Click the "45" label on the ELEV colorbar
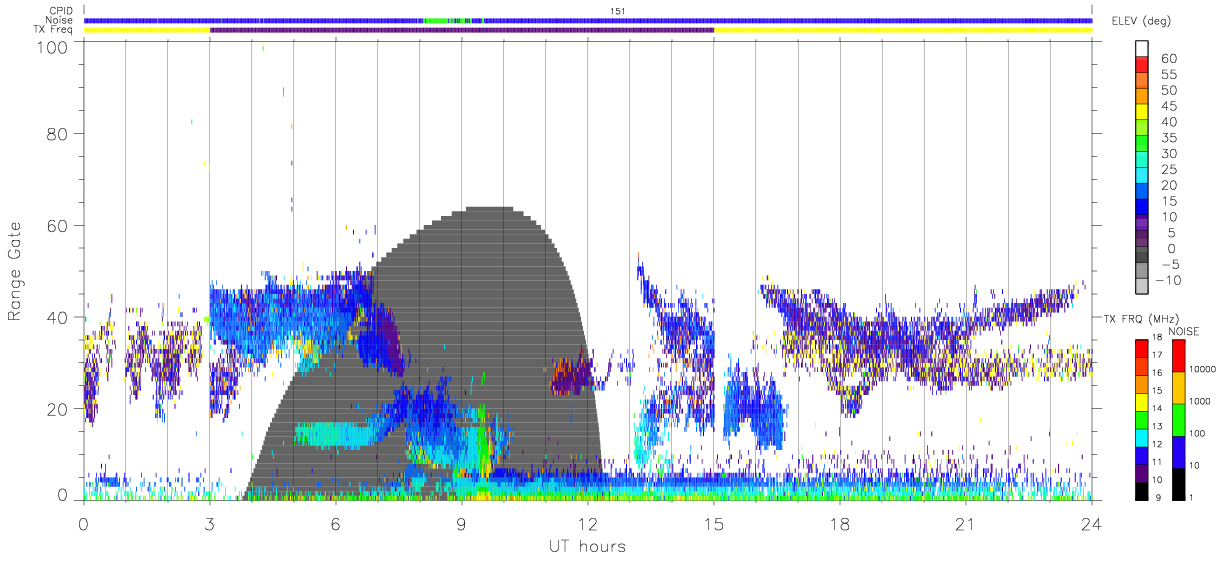The height and width of the screenshot is (567, 1228). (1167, 106)
